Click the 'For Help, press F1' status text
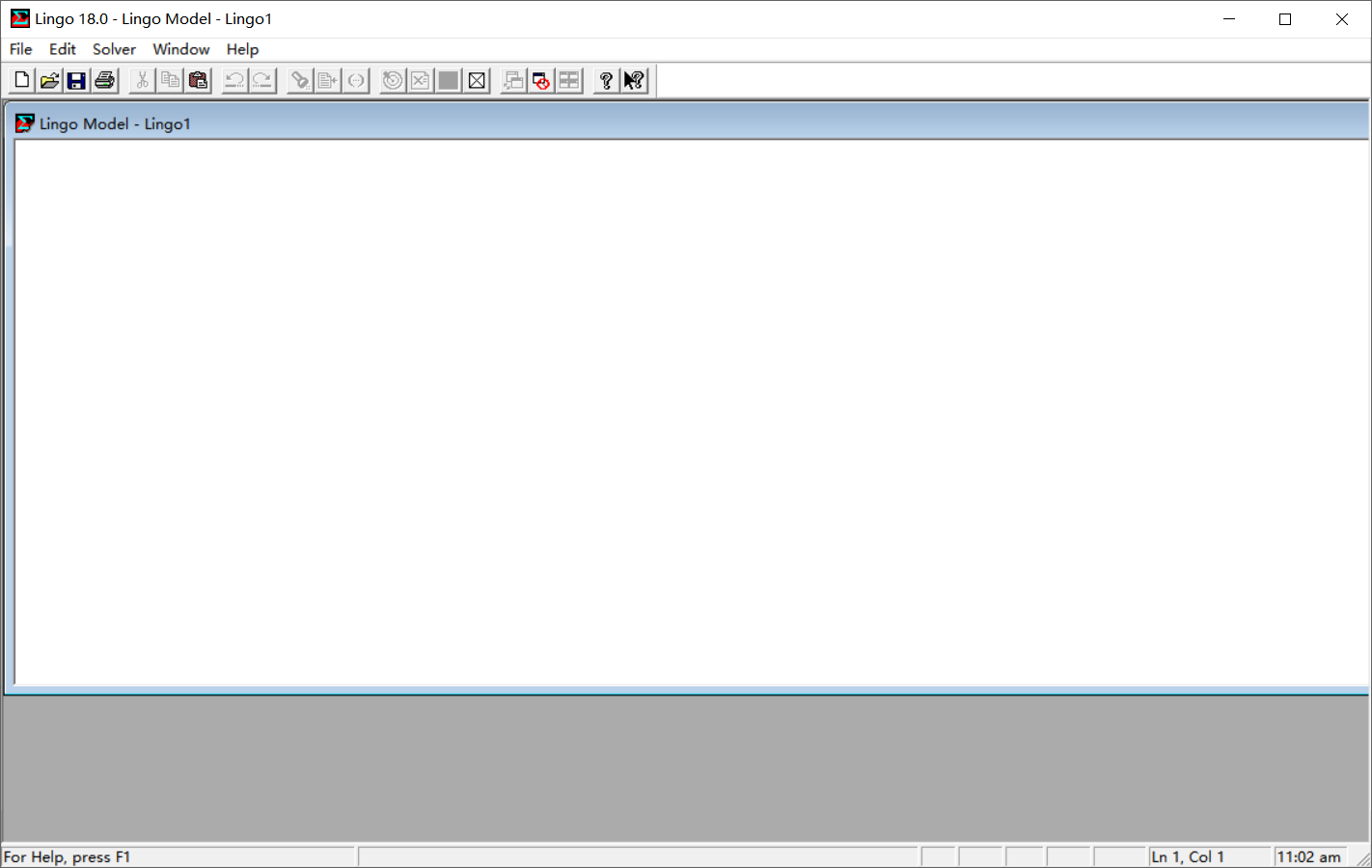The width and height of the screenshot is (1372, 868). click(68, 856)
